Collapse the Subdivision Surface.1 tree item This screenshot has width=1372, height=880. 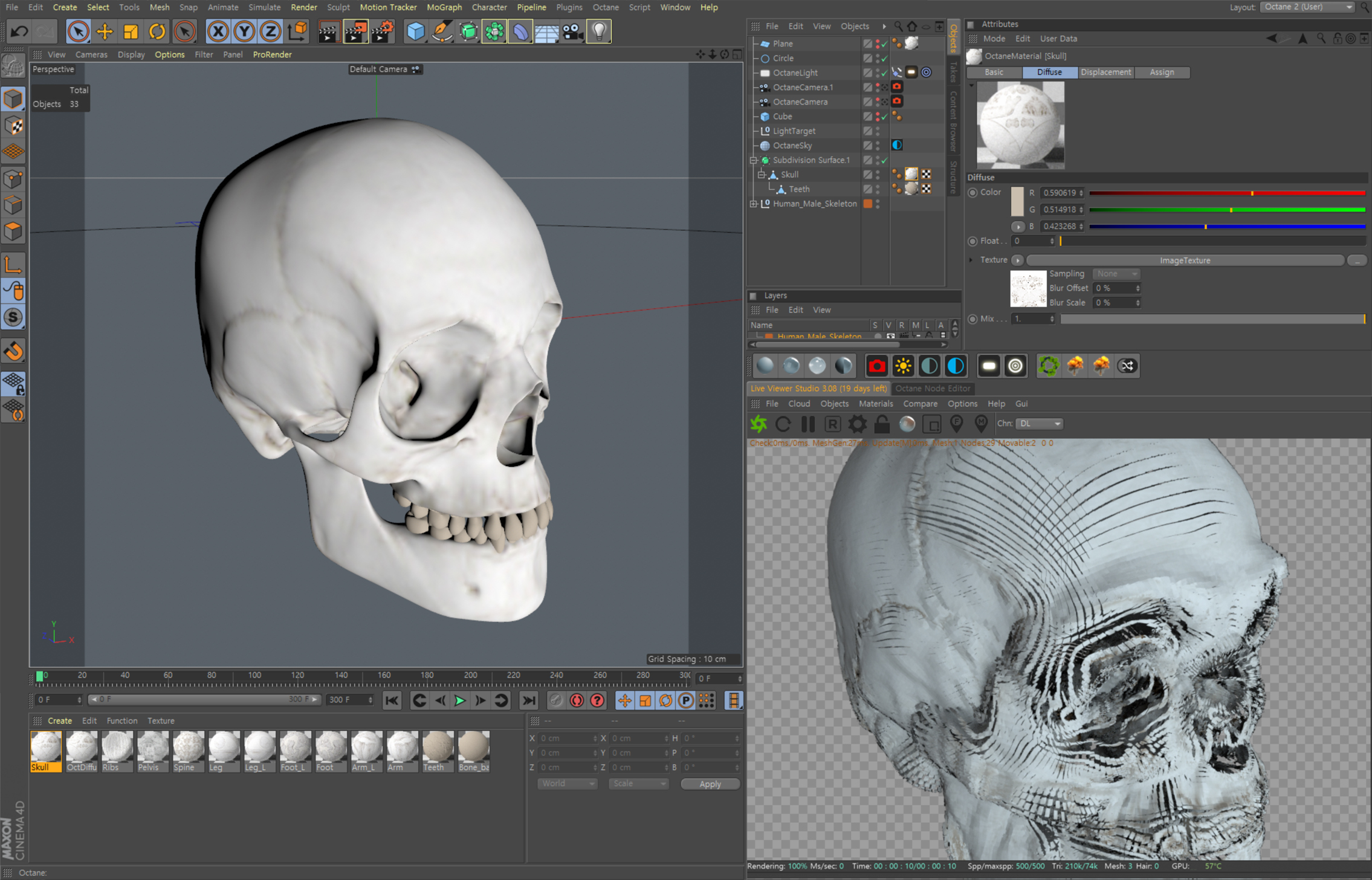[754, 160]
